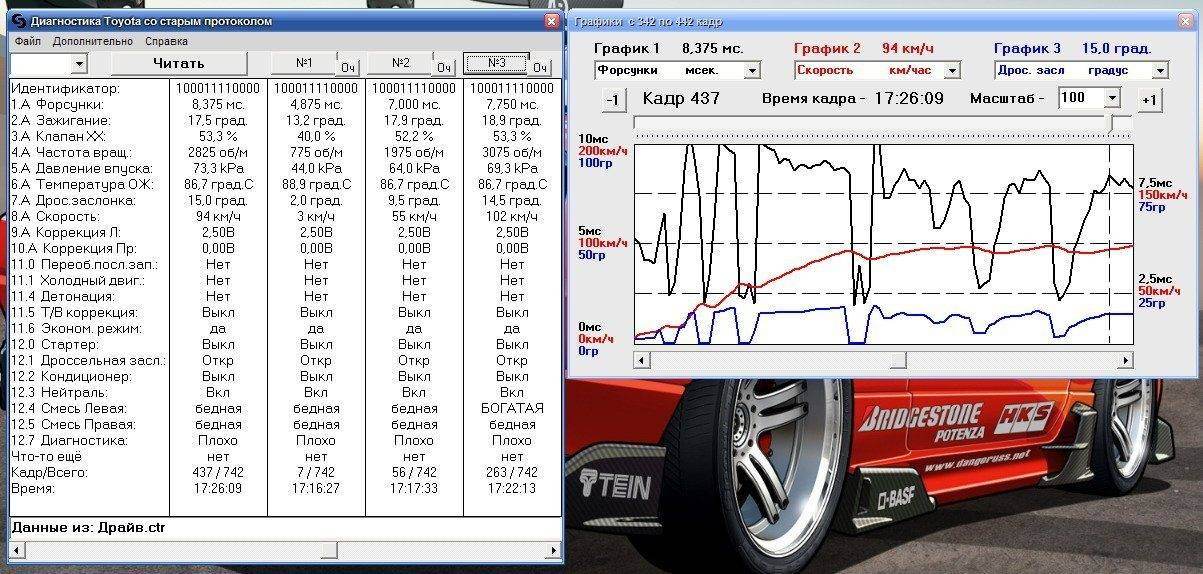Viewport: 1203px width, 574px height.
Task: Click the Читать button
Action: coord(179,63)
